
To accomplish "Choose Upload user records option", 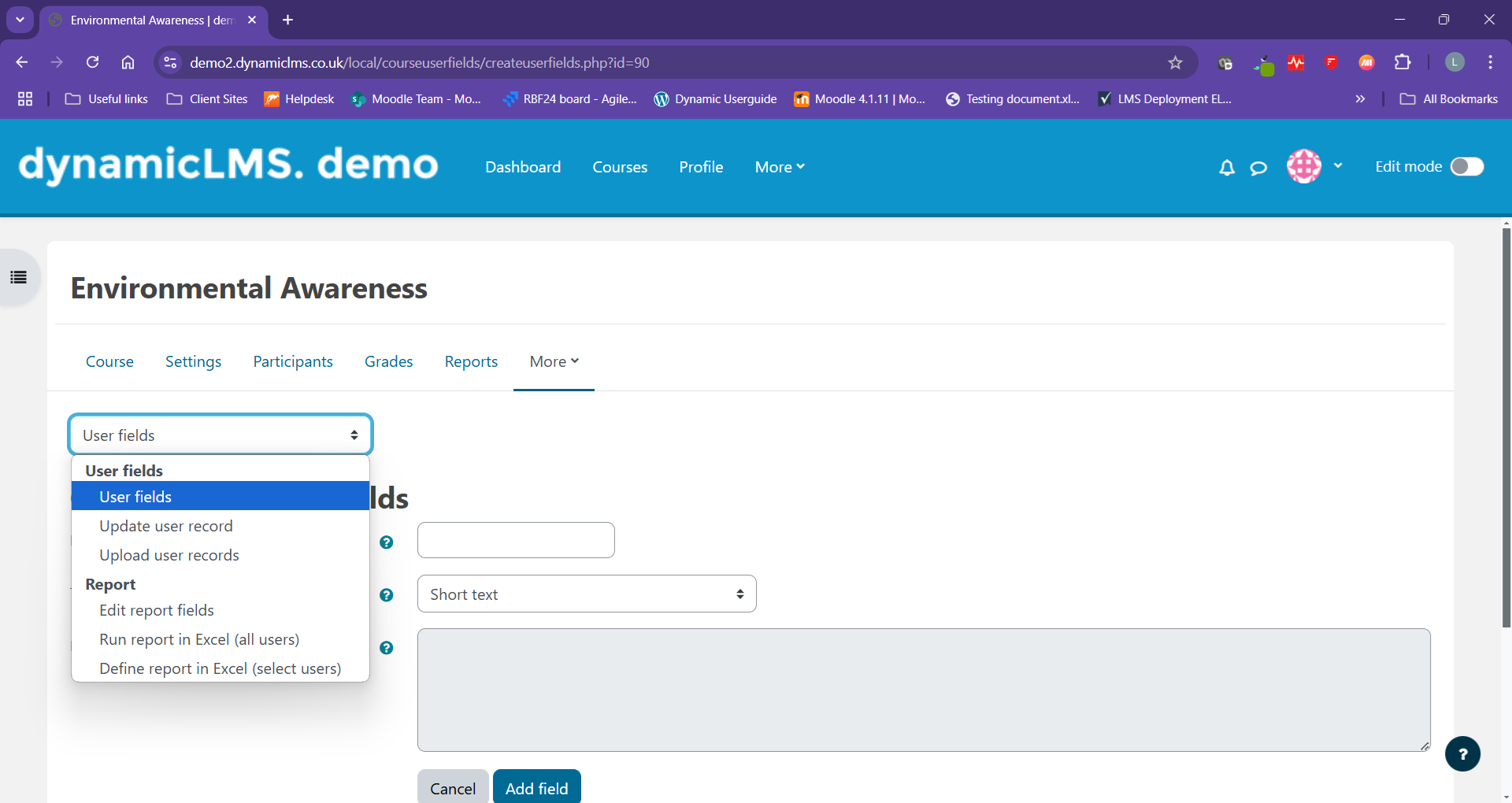I will coord(220,555).
